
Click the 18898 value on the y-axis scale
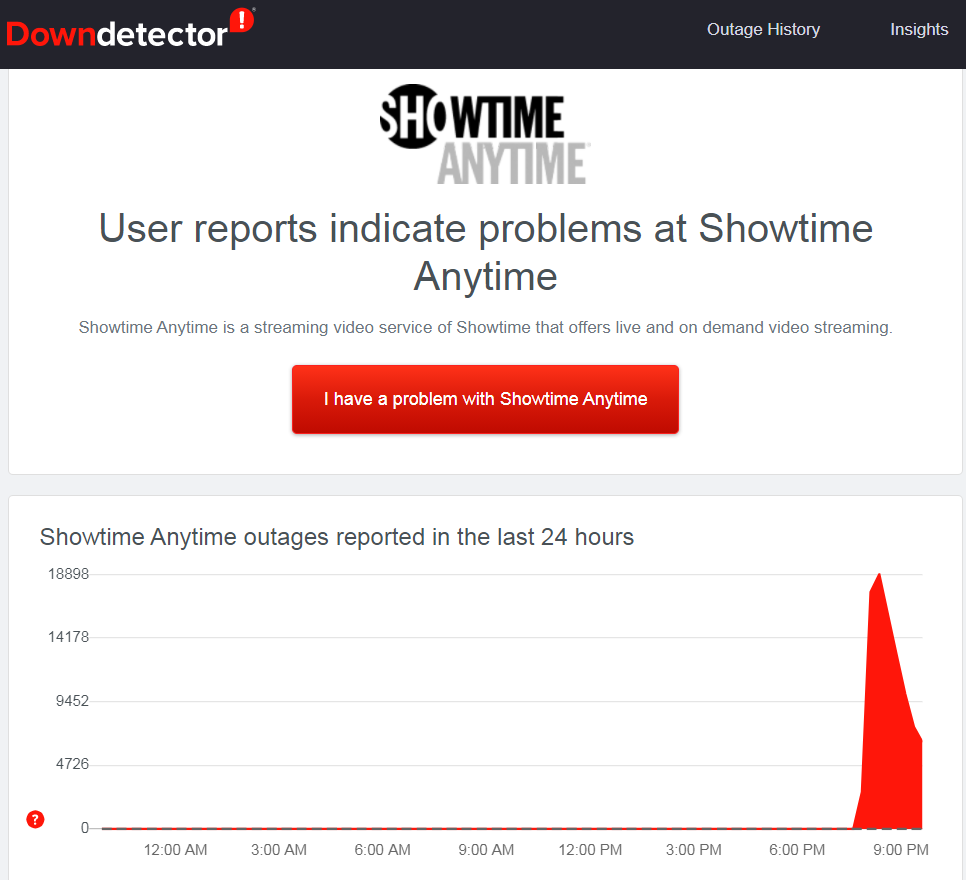67,574
